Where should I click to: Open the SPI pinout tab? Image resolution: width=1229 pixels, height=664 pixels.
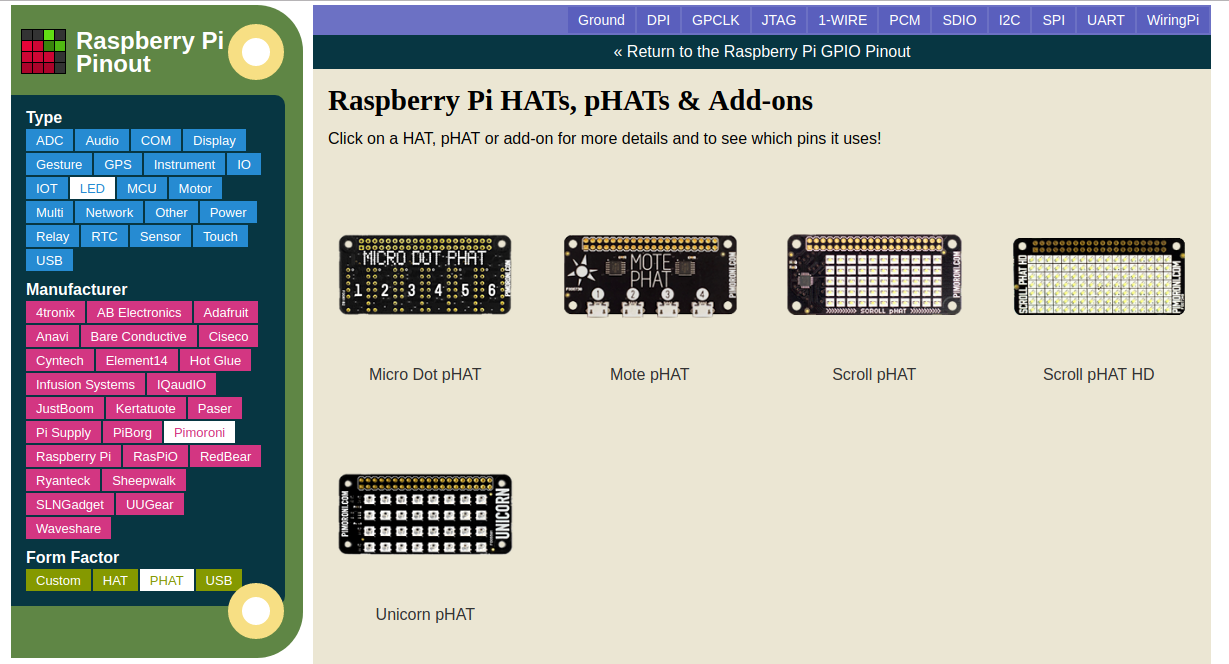click(x=1053, y=20)
